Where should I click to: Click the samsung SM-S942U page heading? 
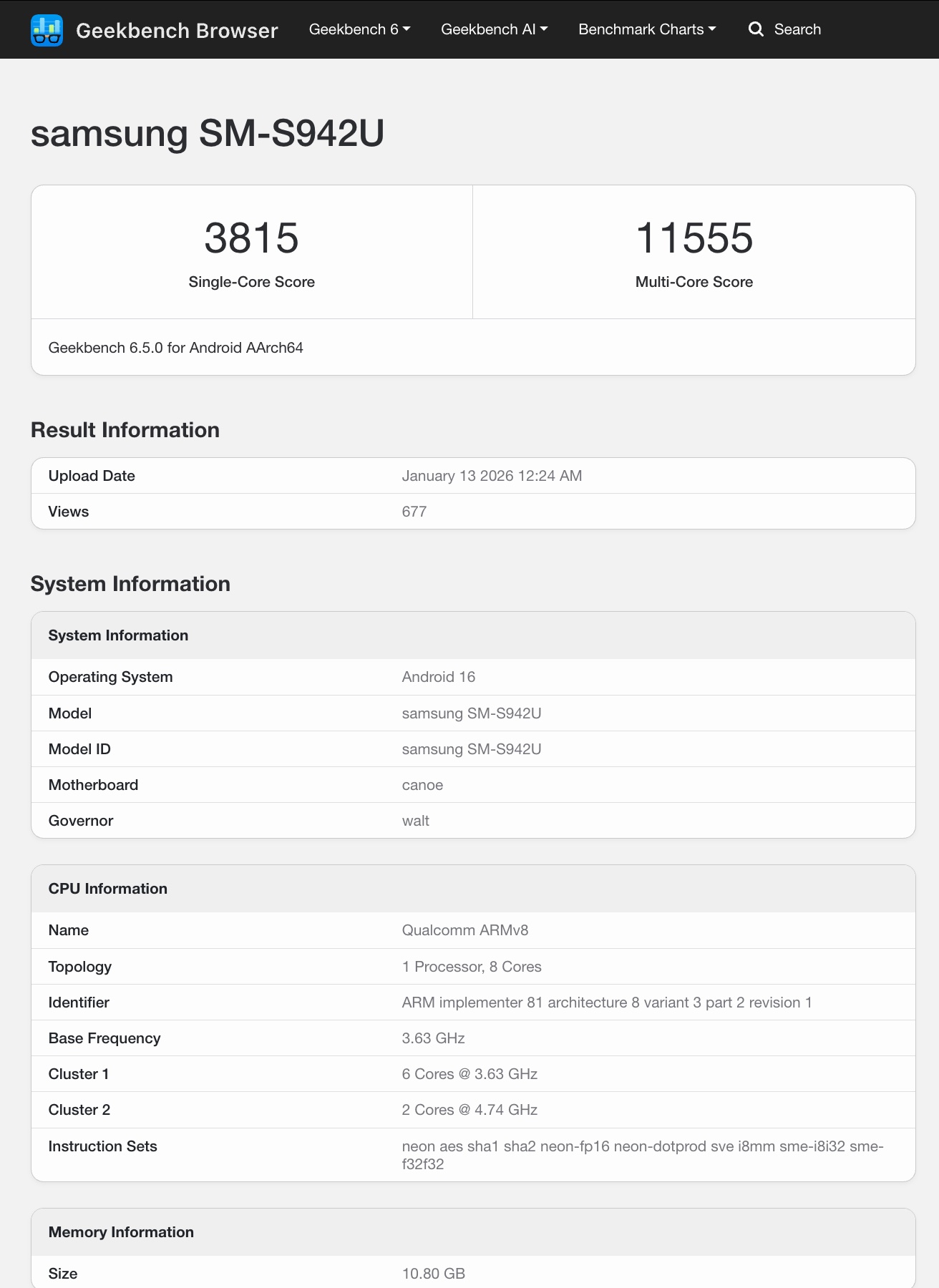(208, 133)
